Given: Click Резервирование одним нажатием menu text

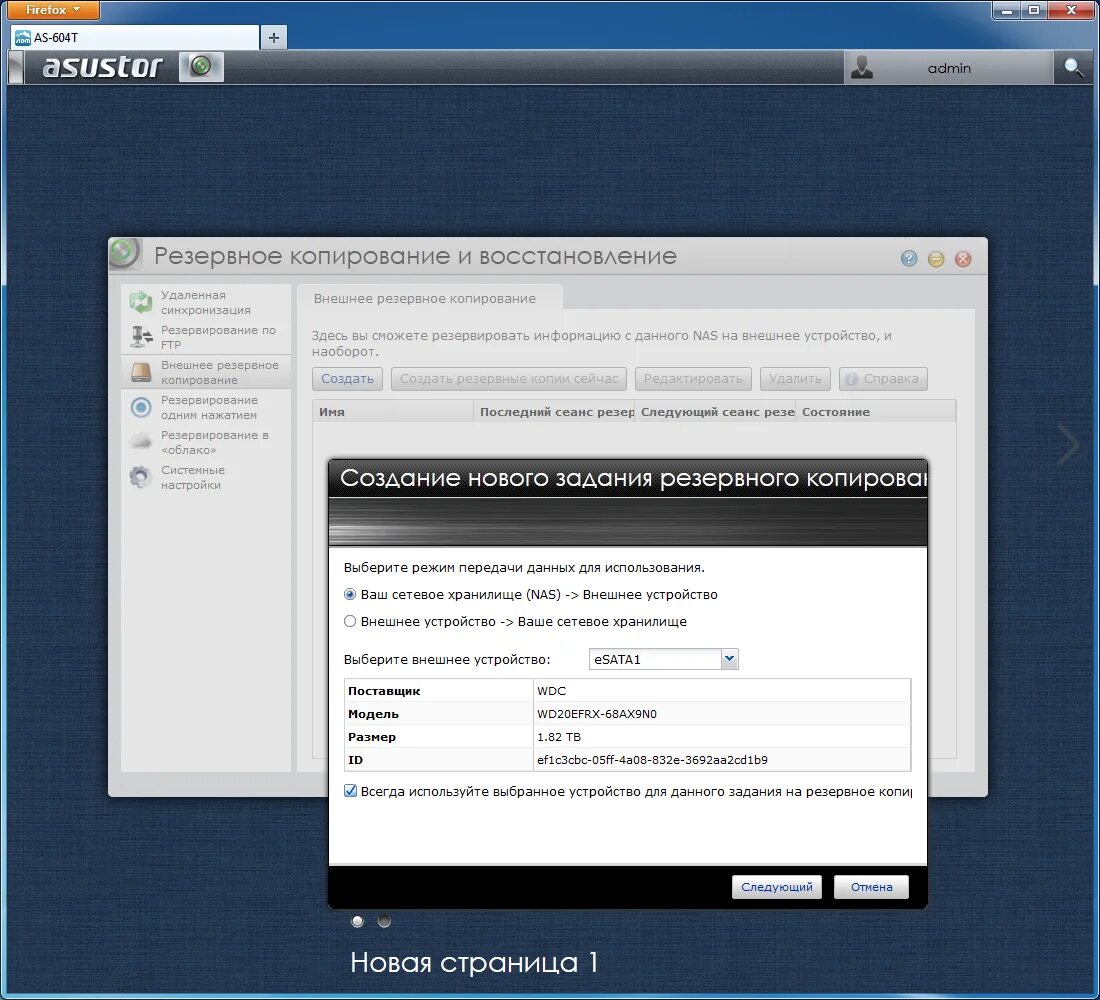Looking at the screenshot, I should click(x=209, y=408).
